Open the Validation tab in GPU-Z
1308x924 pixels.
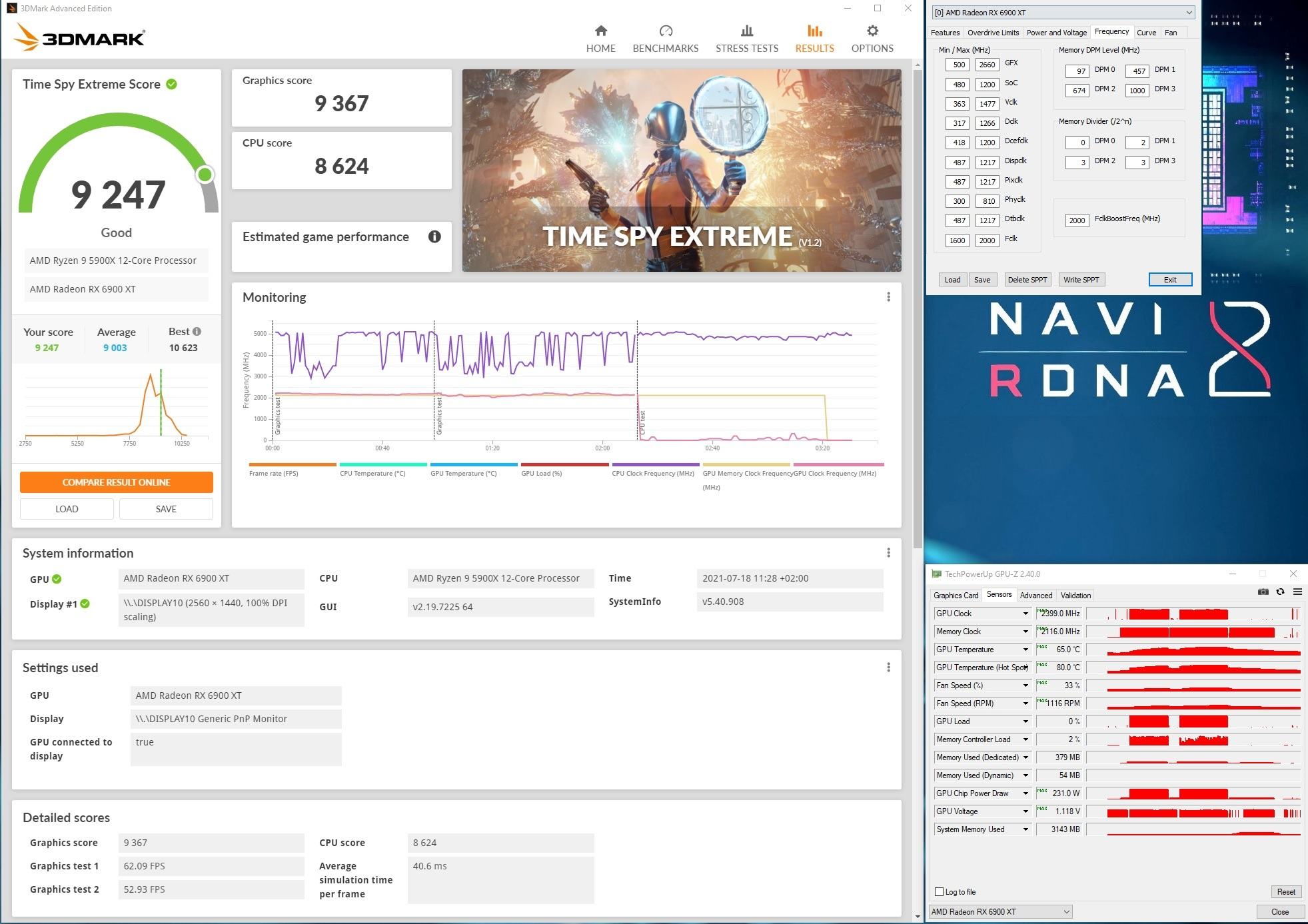[1075, 596]
